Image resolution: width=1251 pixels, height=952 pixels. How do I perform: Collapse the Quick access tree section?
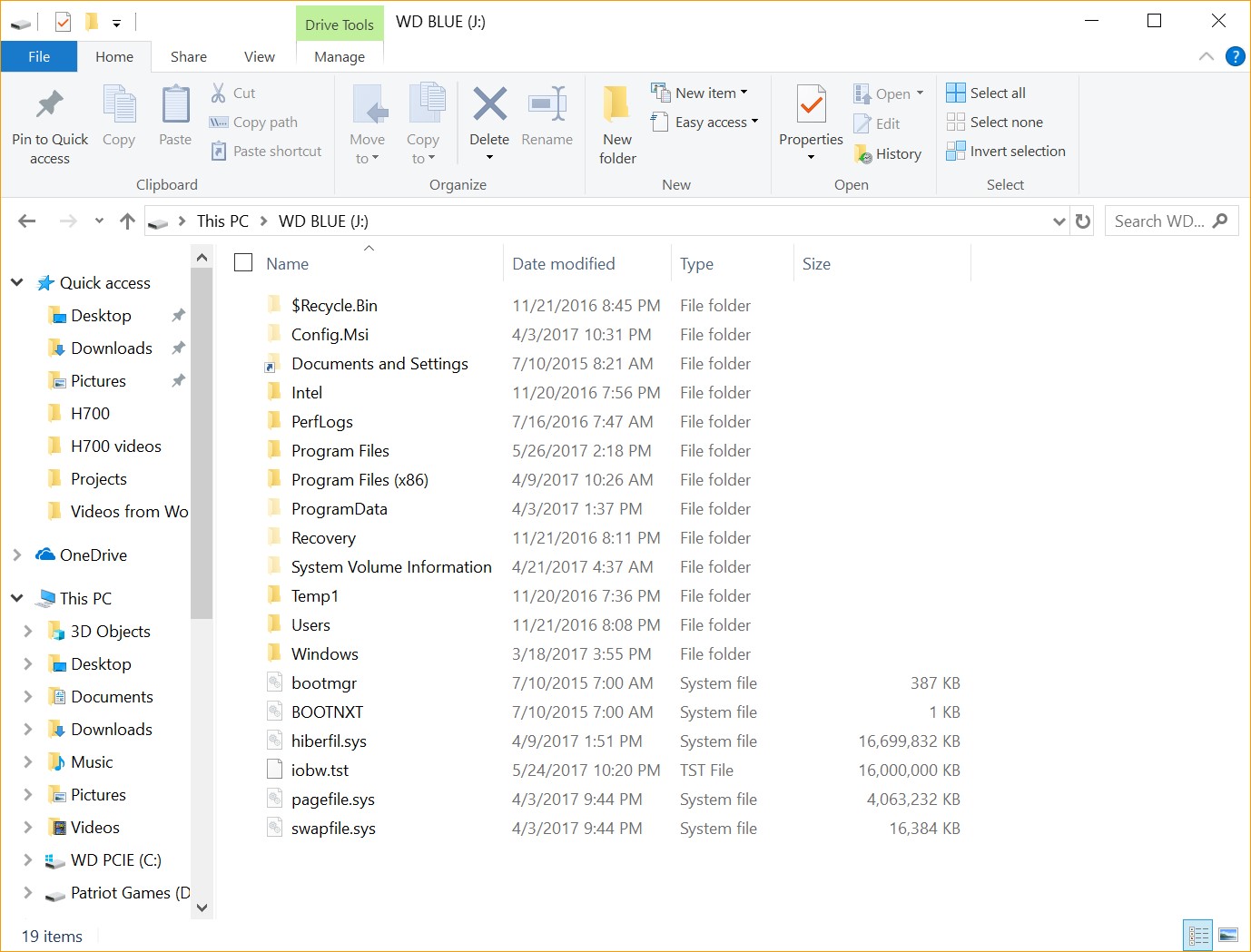17,283
